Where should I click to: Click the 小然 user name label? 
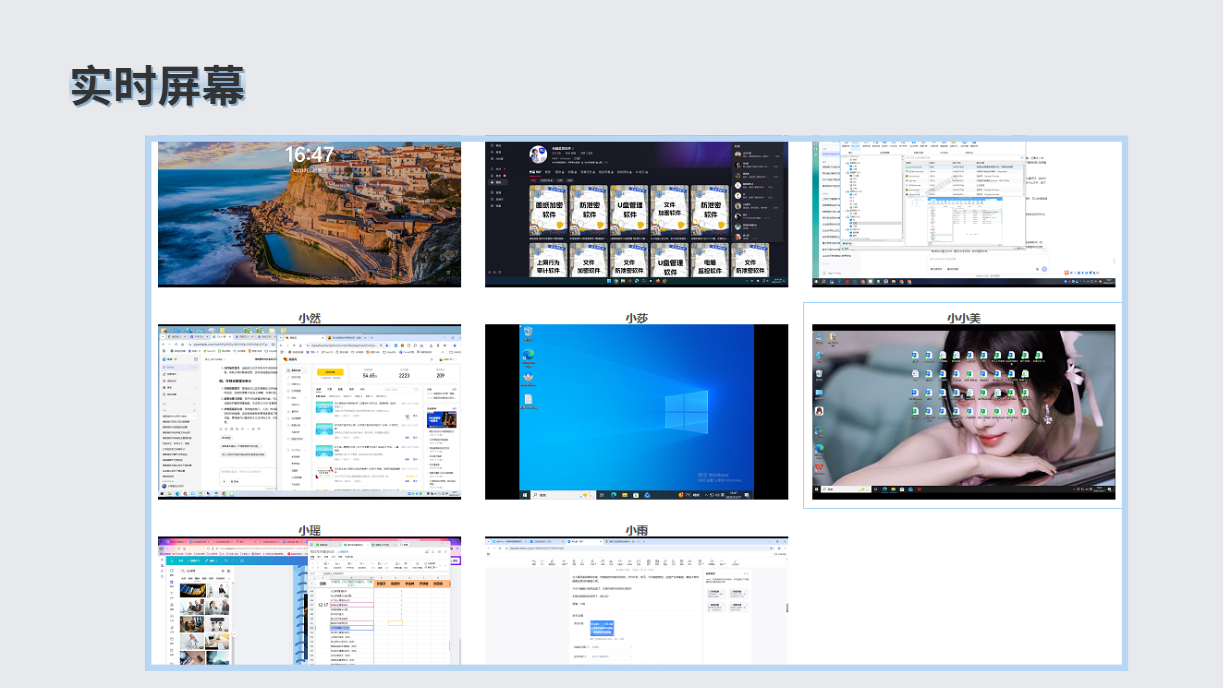pos(310,318)
